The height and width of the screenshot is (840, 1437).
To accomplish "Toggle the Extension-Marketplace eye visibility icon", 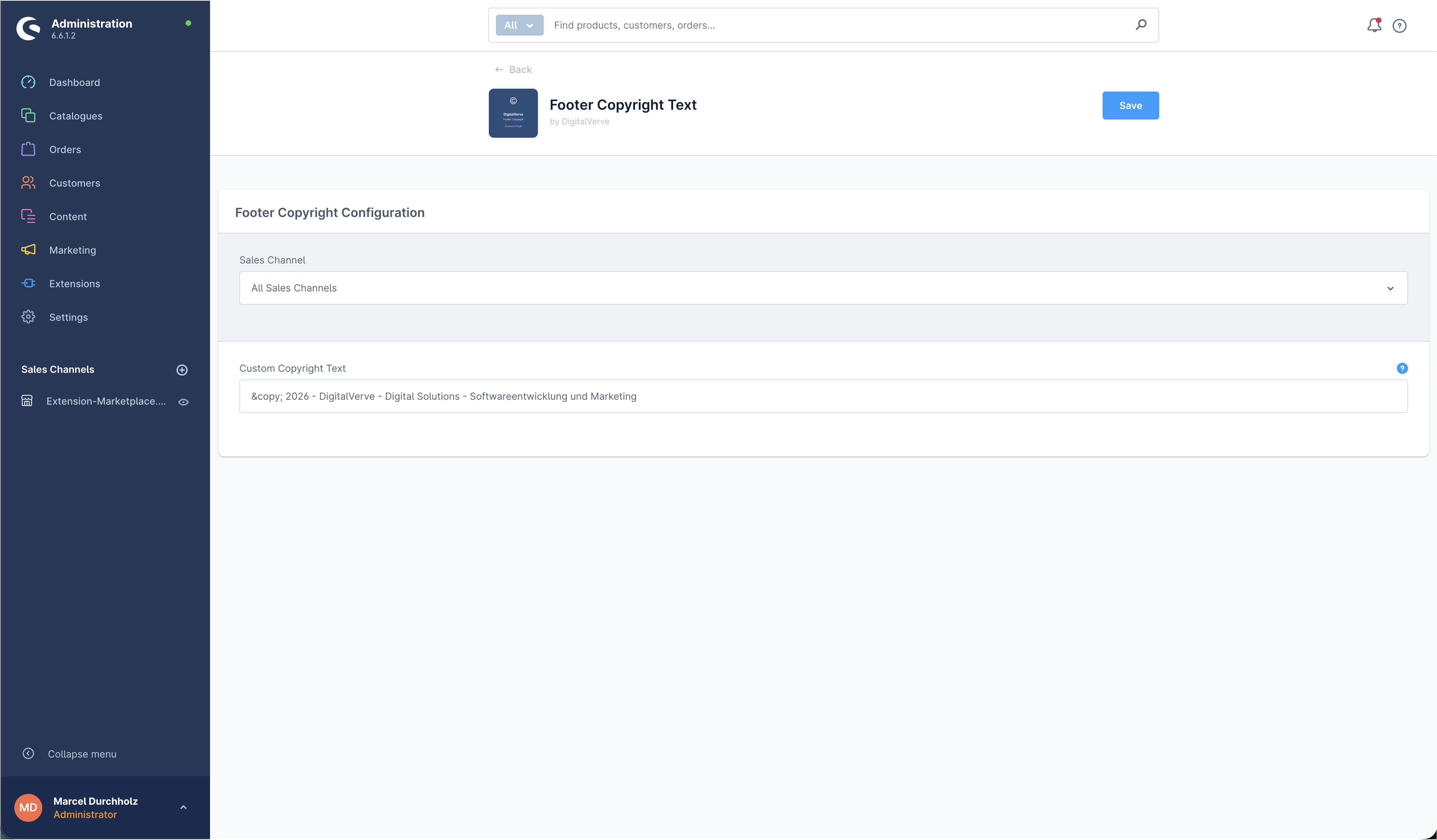I will 183,401.
